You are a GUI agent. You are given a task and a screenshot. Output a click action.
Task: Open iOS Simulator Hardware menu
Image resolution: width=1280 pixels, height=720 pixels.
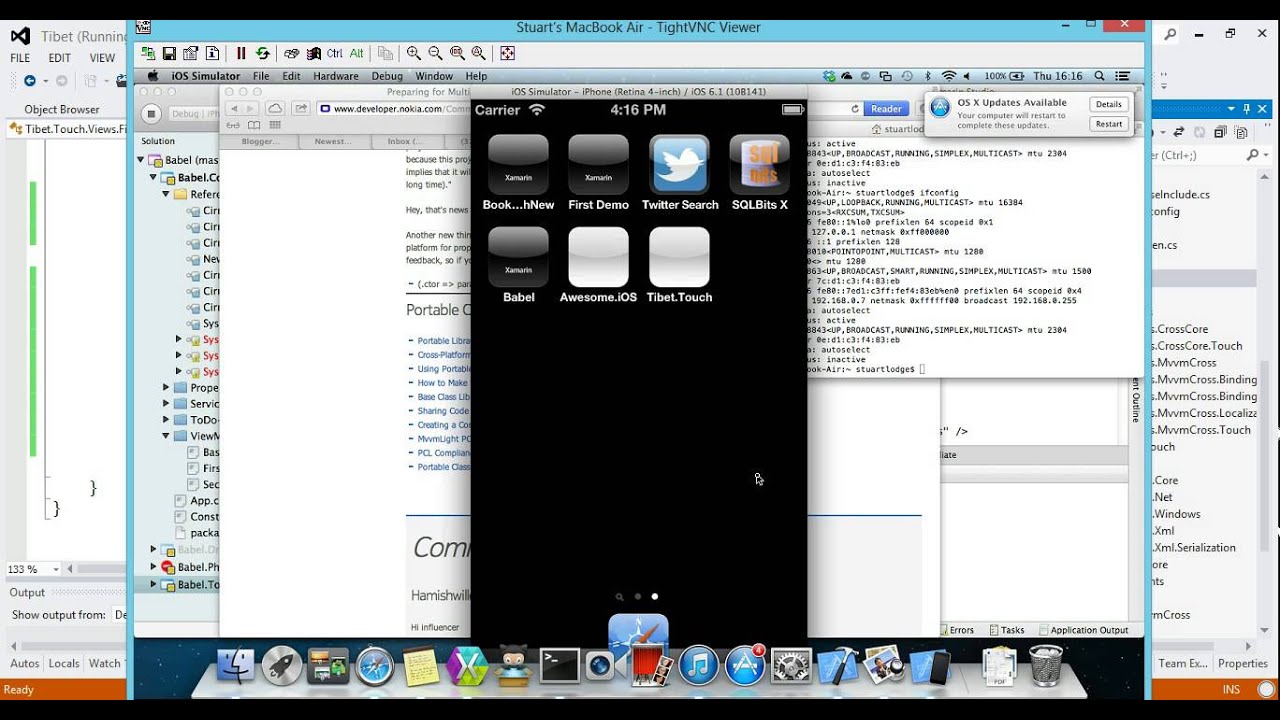(336, 76)
